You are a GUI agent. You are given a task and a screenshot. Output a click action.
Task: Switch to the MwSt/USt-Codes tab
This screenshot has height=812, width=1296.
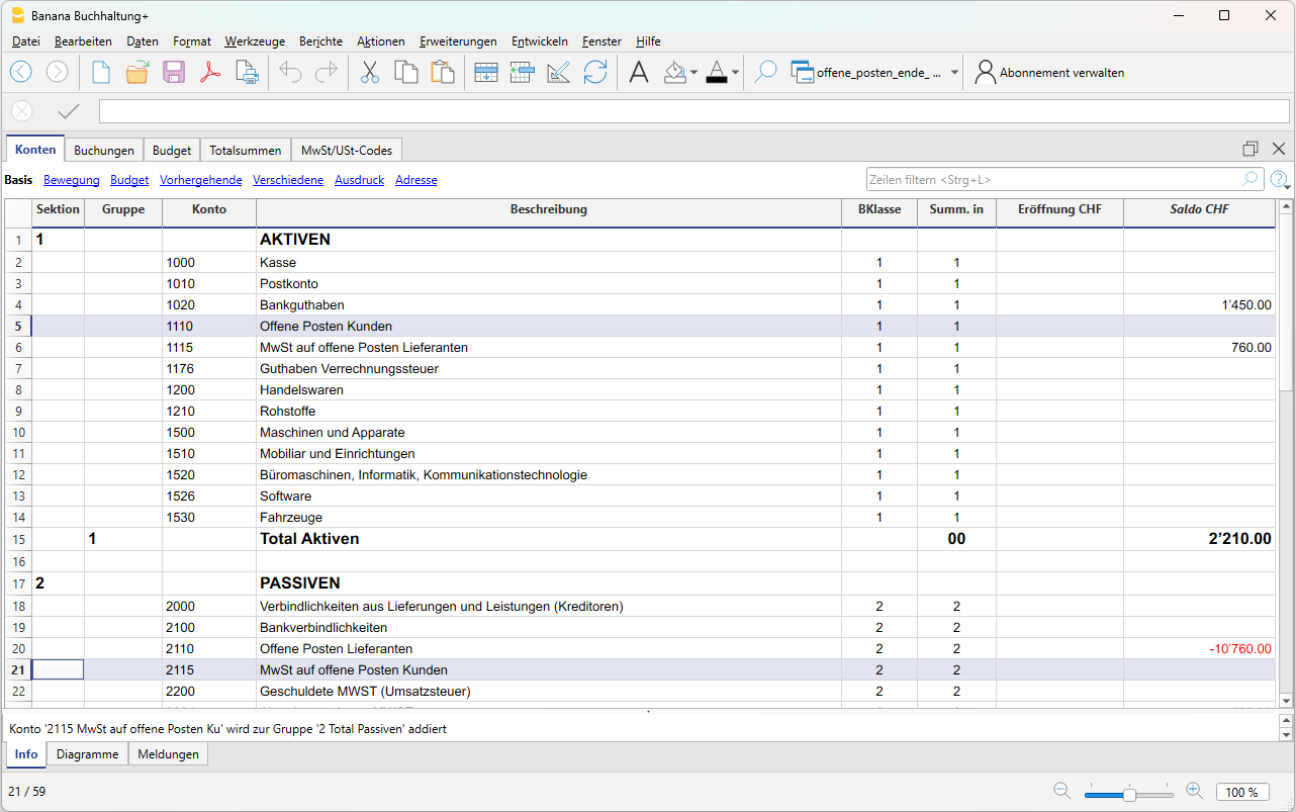[347, 150]
